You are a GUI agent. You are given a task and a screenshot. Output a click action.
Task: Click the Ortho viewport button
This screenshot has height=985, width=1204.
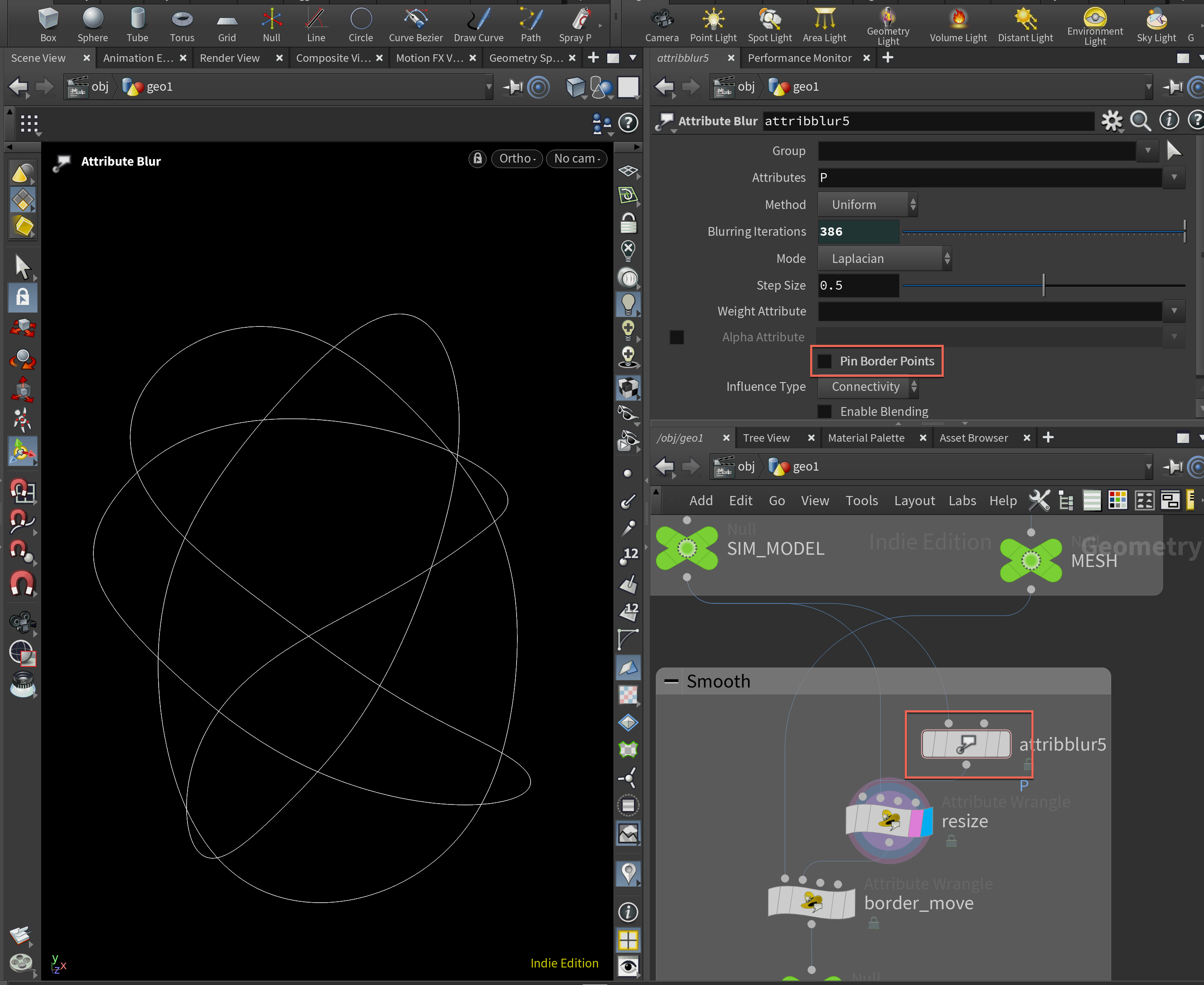(x=516, y=158)
